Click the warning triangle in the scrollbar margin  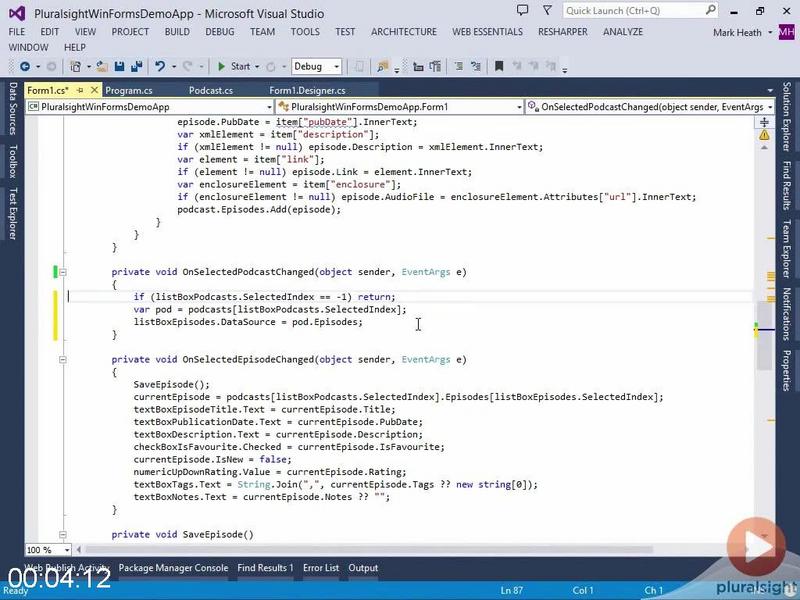pyautogui.click(x=764, y=135)
